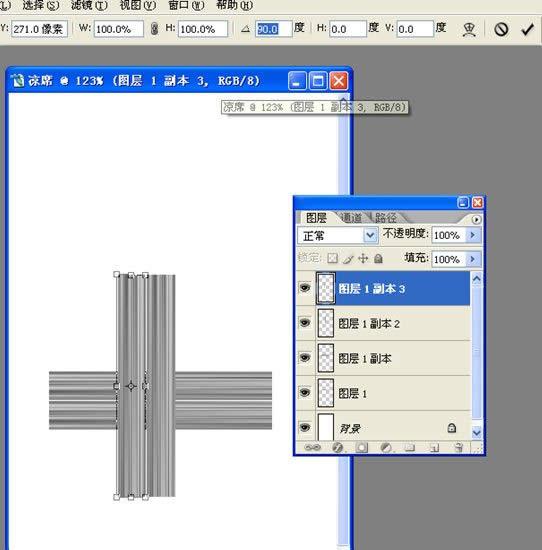Open the layer style fx icon
Screen dimensions: 542x550
click(x=337, y=447)
